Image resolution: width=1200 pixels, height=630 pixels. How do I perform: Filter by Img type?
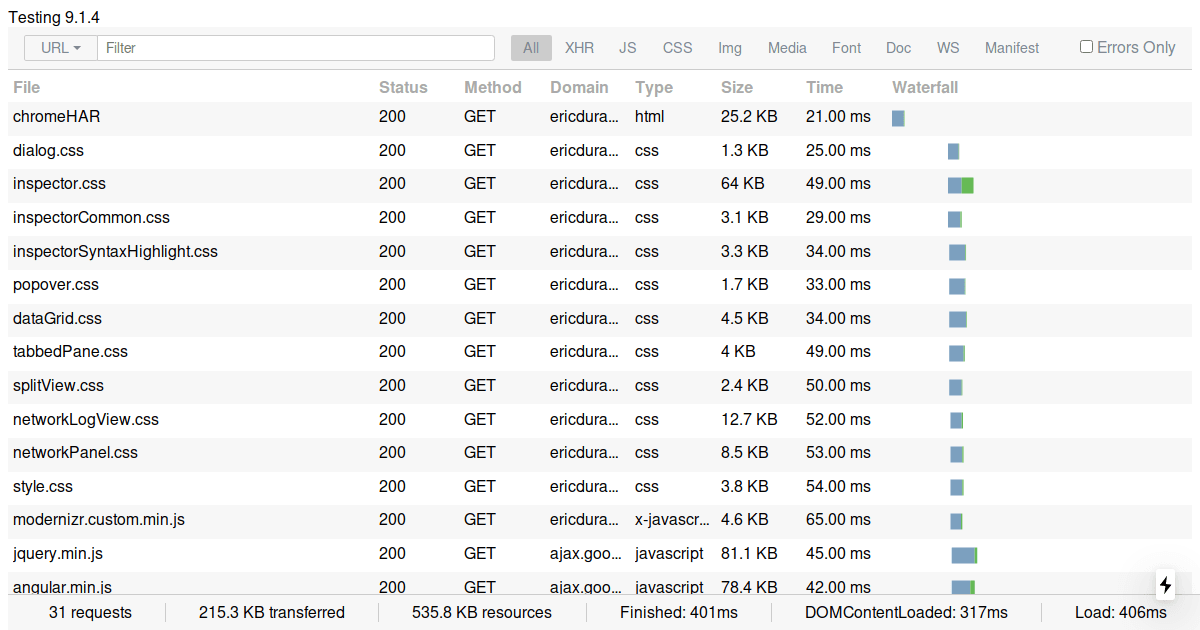730,48
